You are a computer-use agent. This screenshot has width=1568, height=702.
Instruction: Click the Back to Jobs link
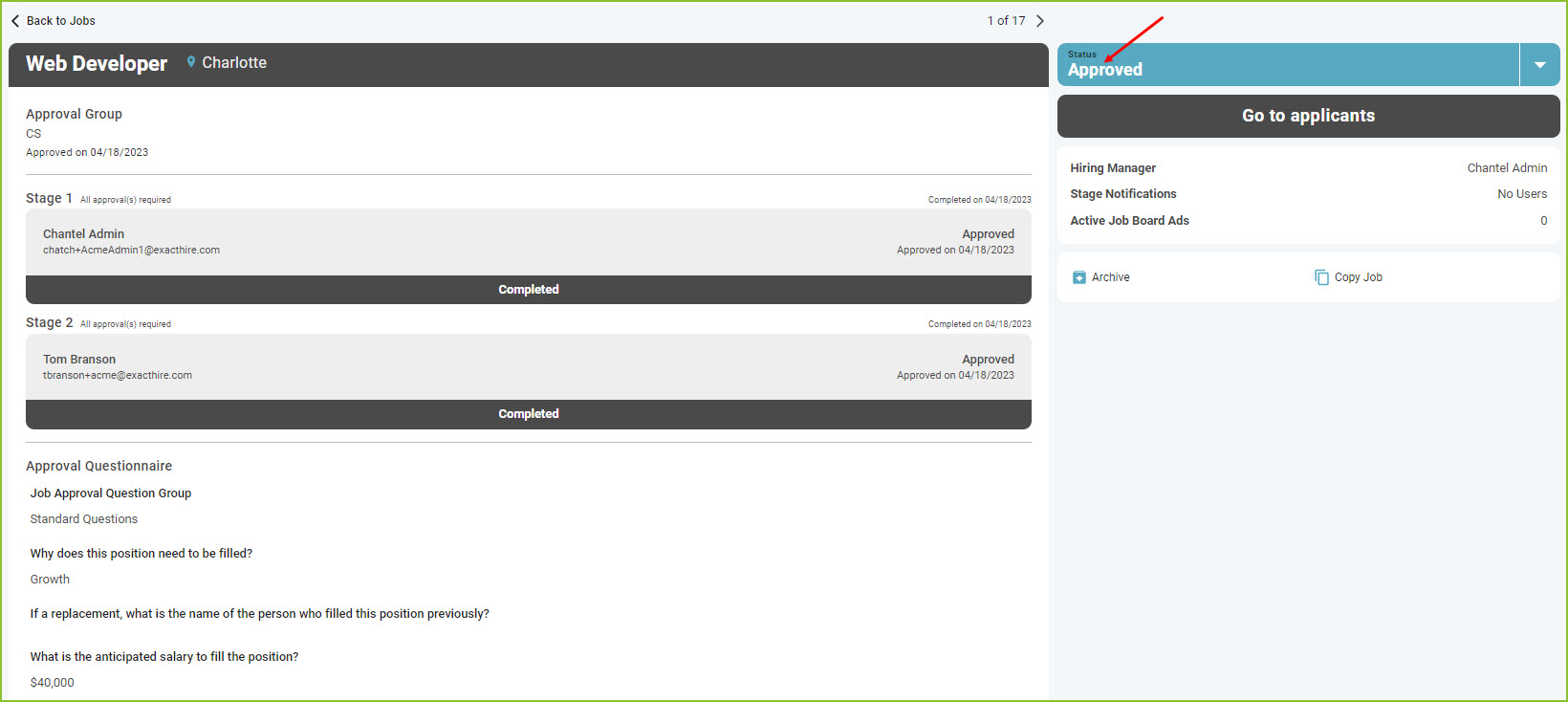tap(61, 21)
